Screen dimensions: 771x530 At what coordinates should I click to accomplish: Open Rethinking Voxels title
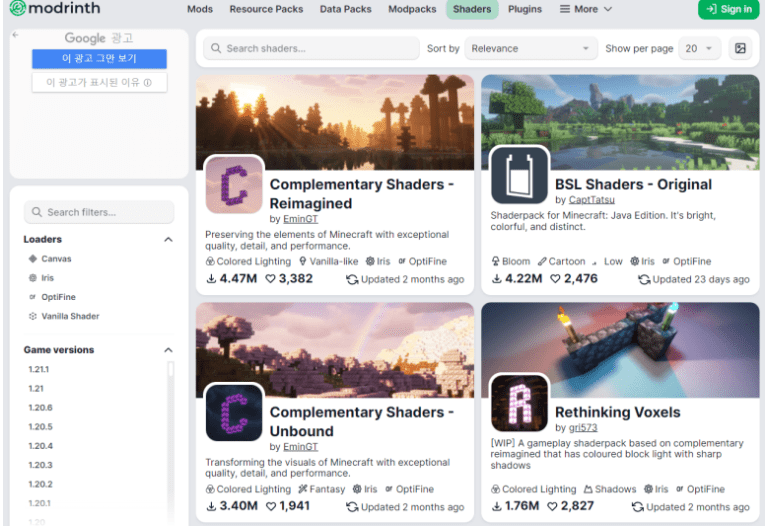618,412
